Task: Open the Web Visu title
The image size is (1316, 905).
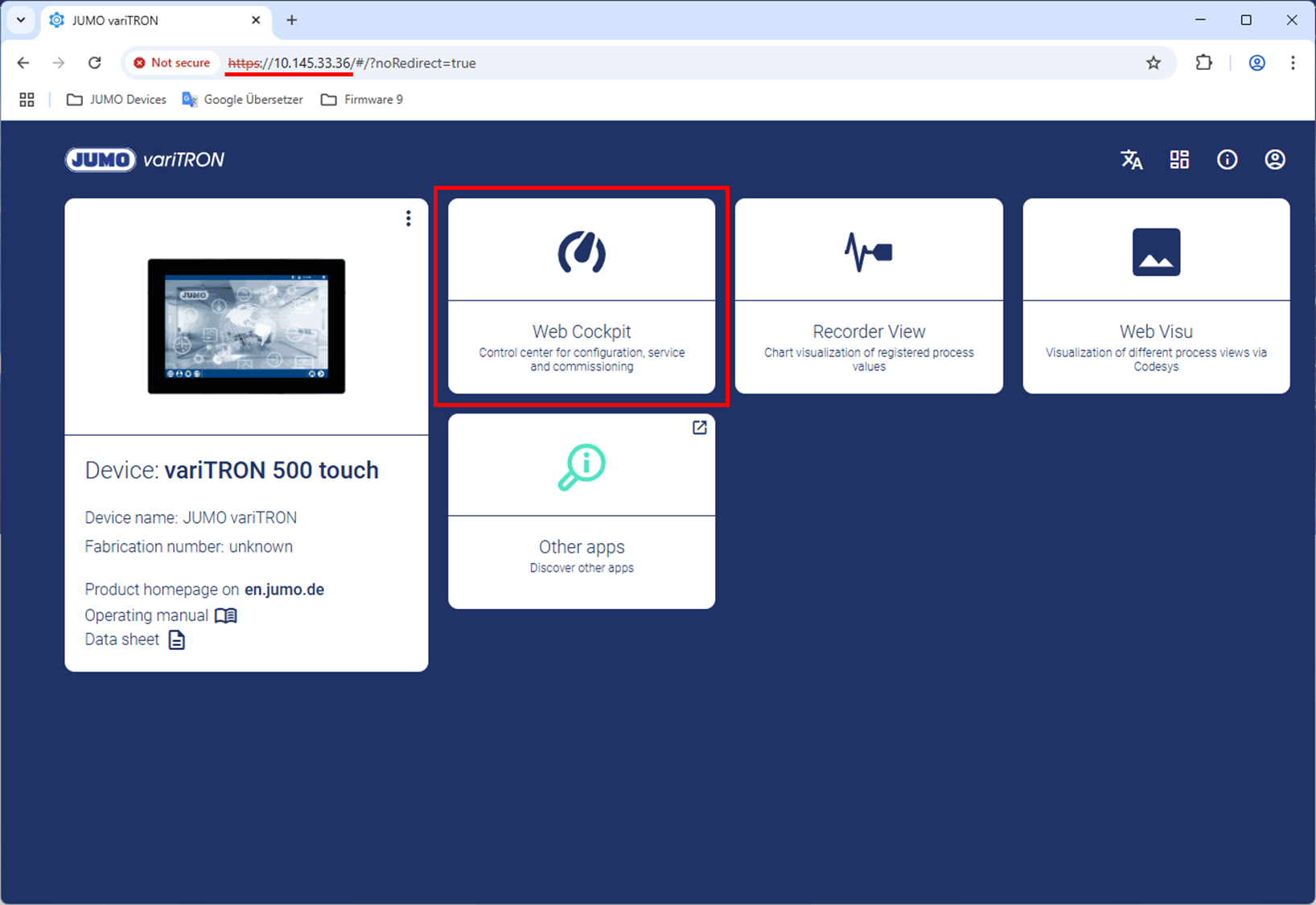Action: (1156, 331)
